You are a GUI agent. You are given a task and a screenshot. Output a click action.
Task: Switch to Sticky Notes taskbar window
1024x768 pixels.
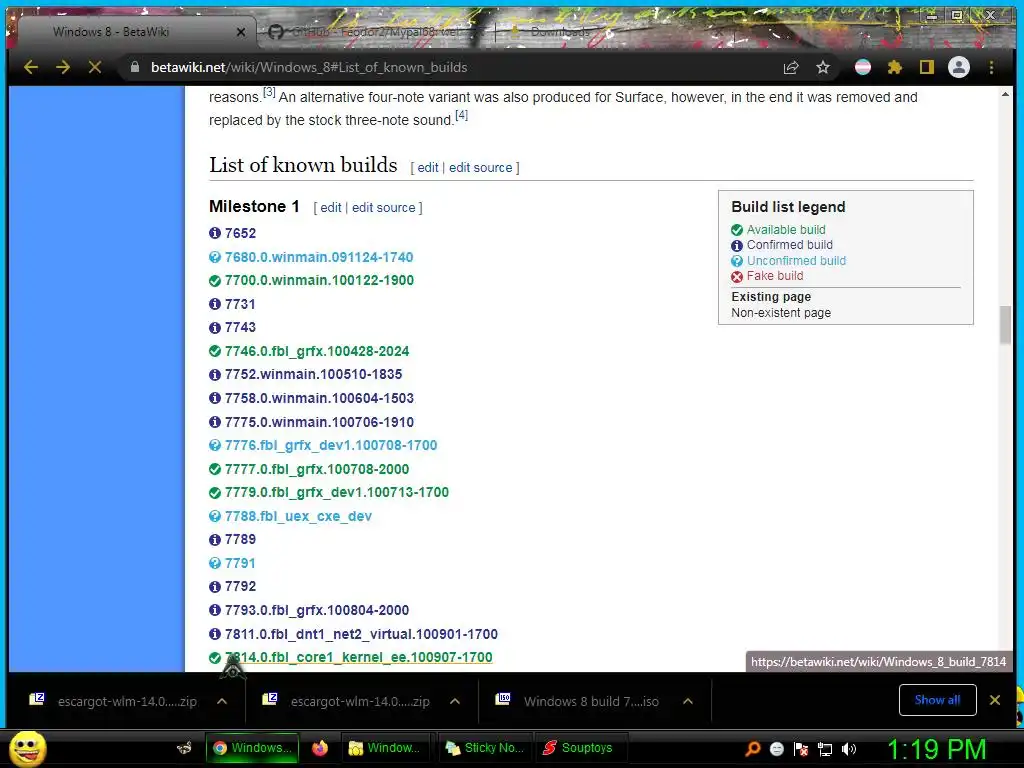tap(485, 748)
